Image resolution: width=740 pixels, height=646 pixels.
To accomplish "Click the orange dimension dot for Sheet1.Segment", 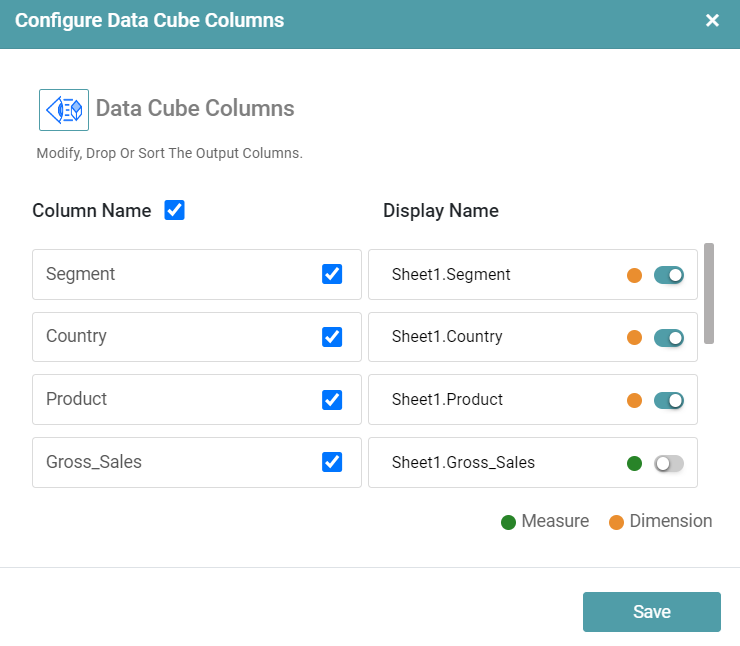I will pyautogui.click(x=634, y=275).
